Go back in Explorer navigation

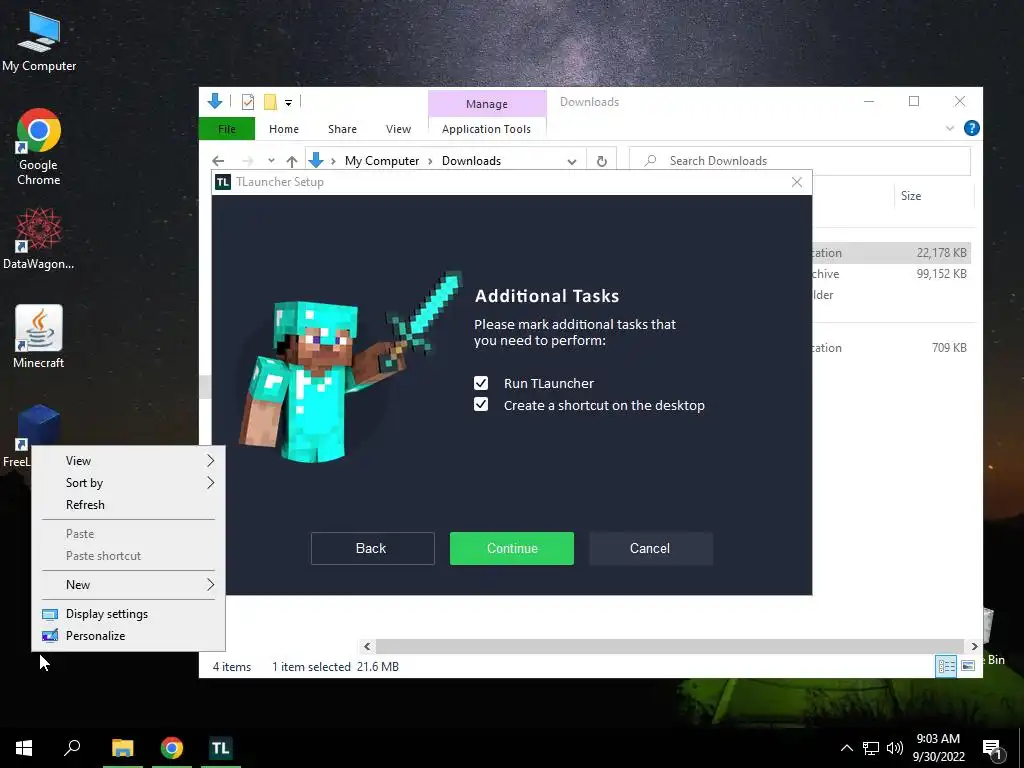click(x=218, y=161)
